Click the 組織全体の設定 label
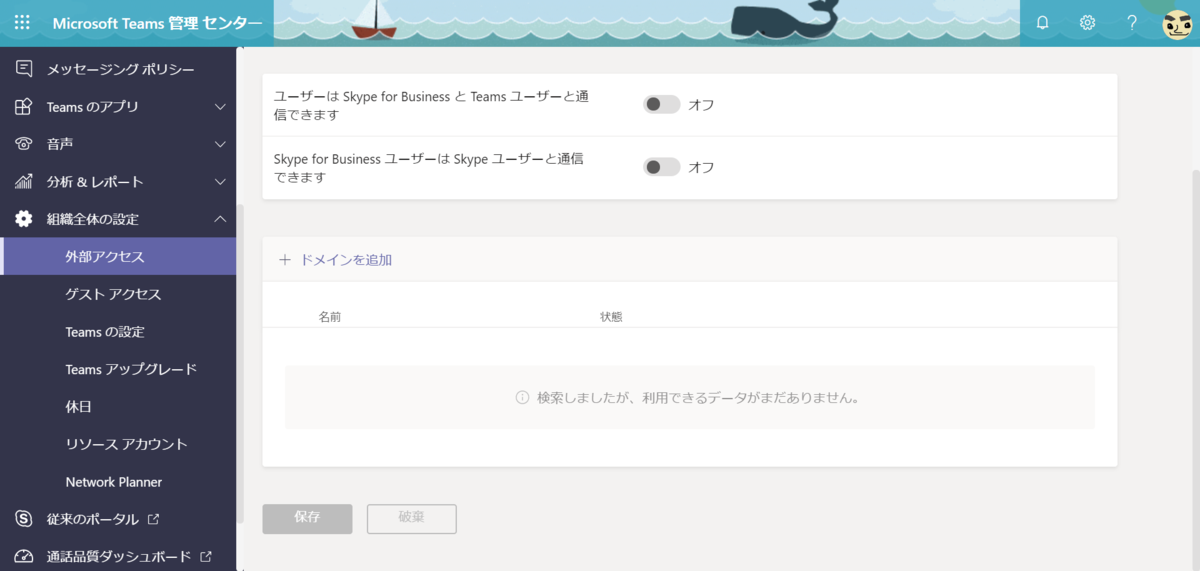 tap(92, 219)
